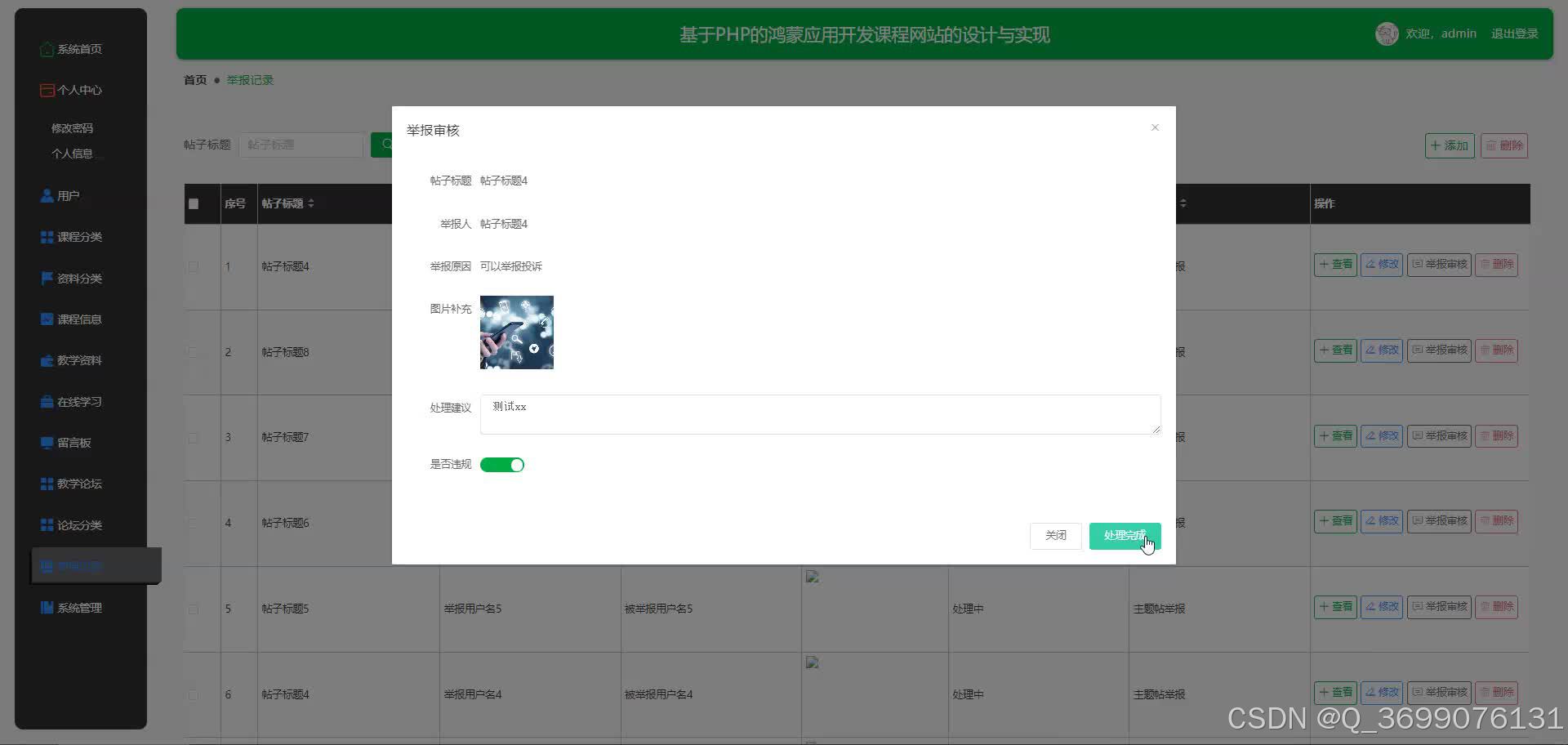Click the 首页 breadcrumb link

click(195, 80)
